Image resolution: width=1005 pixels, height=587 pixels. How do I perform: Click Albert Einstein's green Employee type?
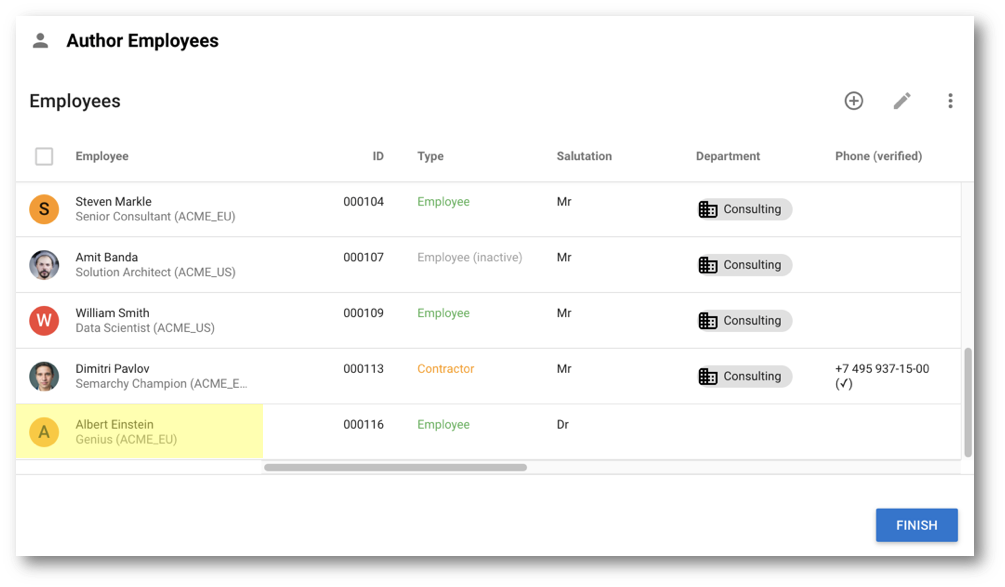pos(443,424)
